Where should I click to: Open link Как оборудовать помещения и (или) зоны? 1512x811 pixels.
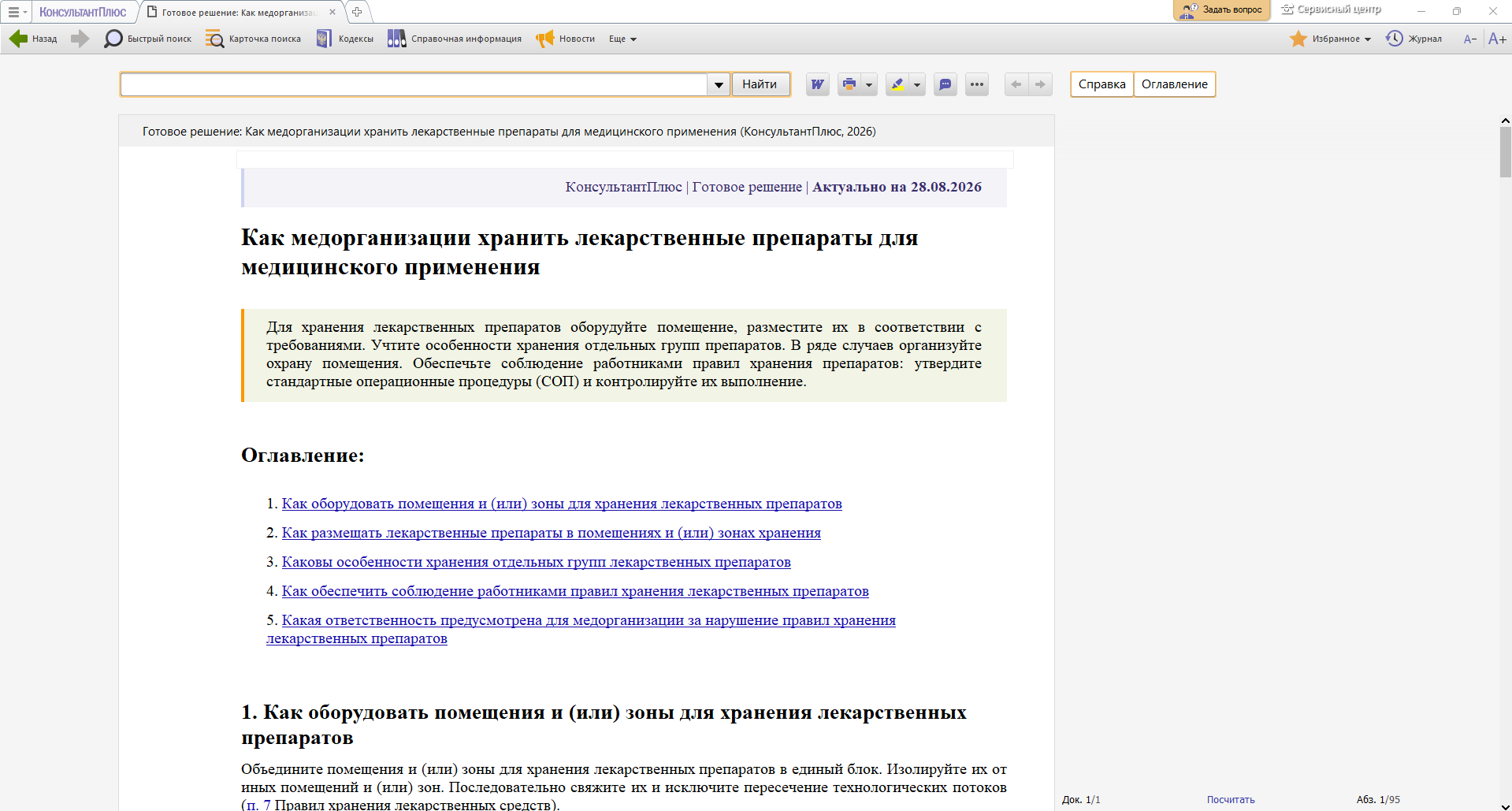pyautogui.click(x=562, y=504)
